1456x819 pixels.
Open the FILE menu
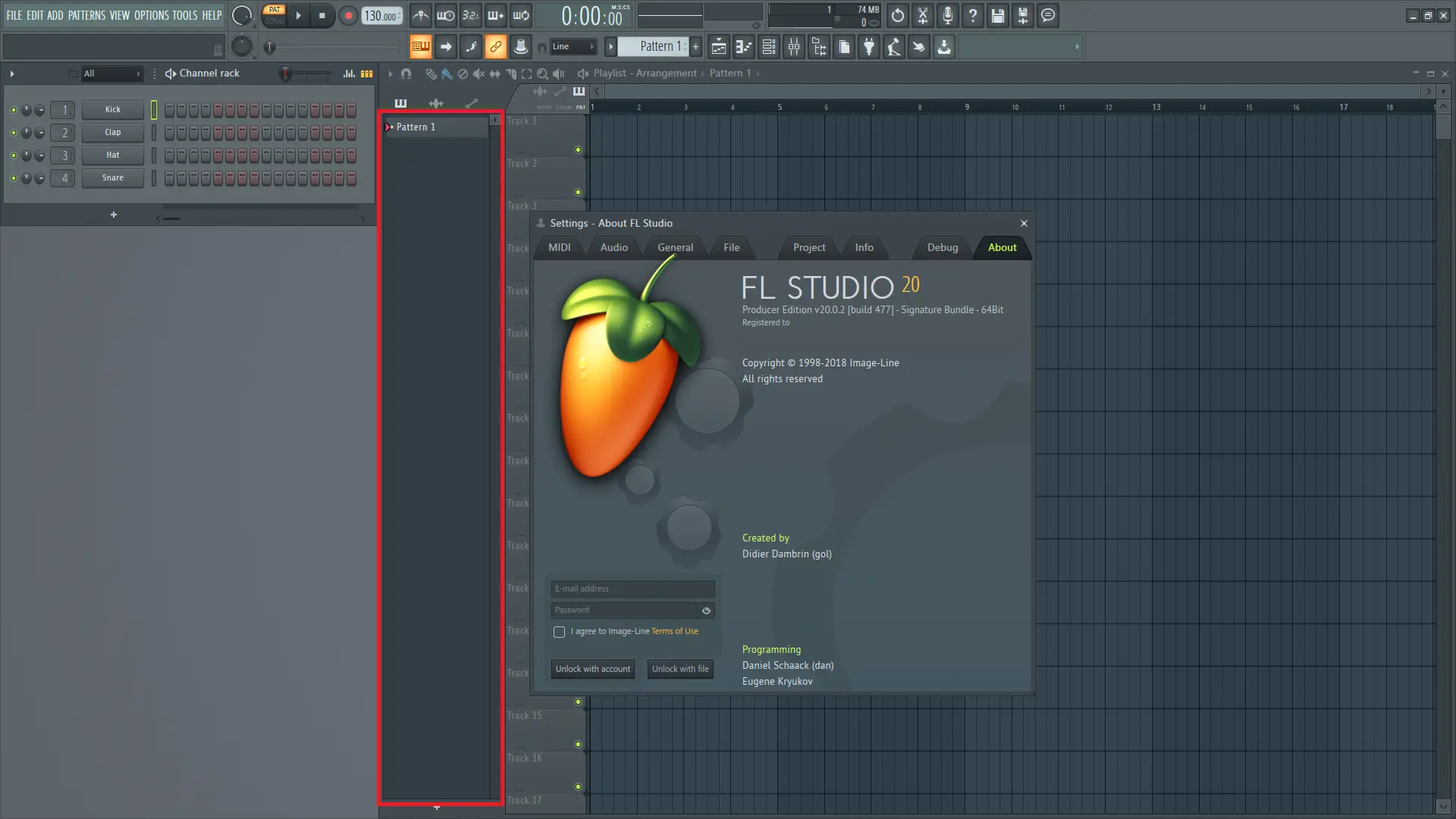(x=14, y=15)
